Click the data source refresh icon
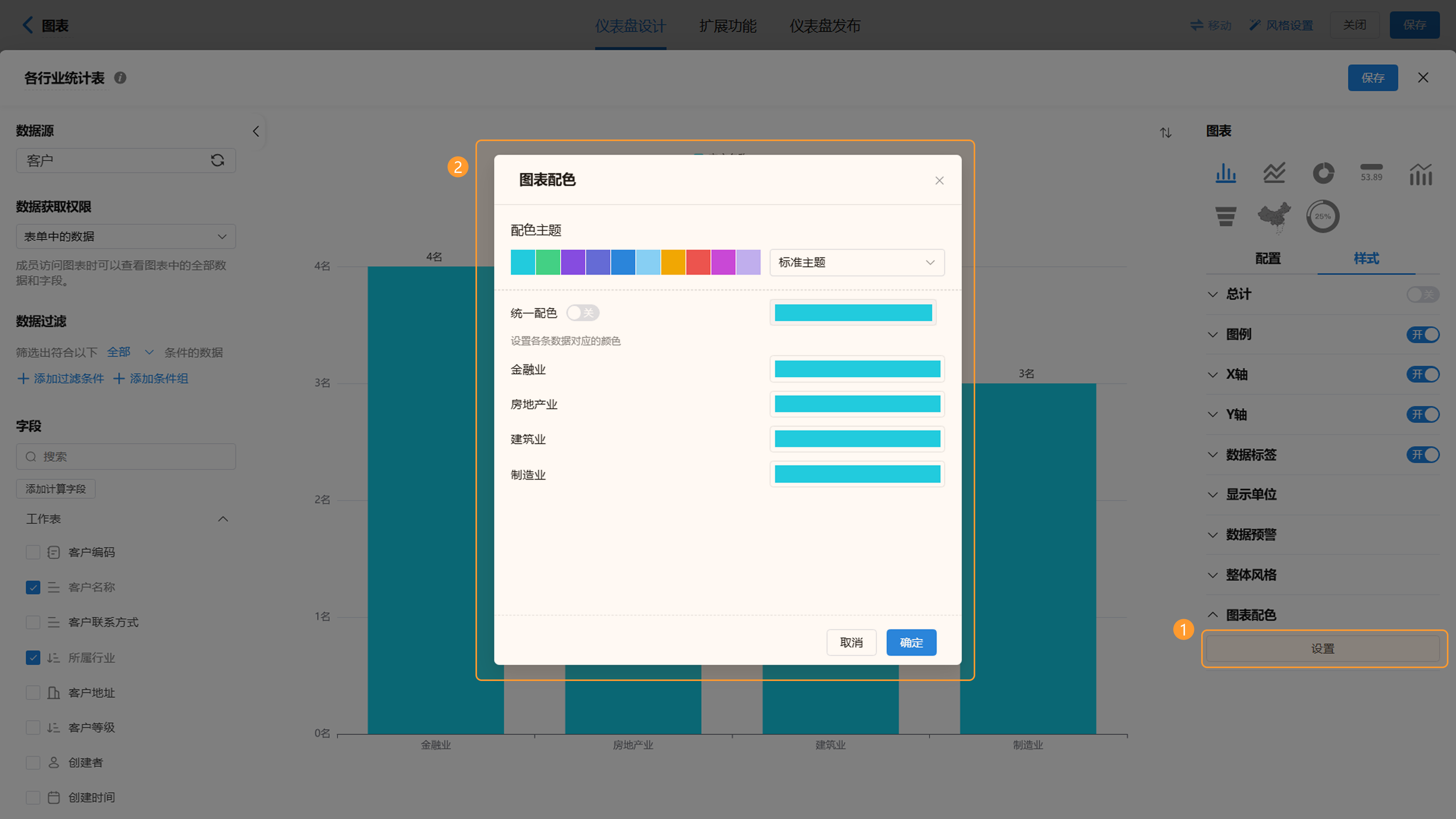 [218, 160]
